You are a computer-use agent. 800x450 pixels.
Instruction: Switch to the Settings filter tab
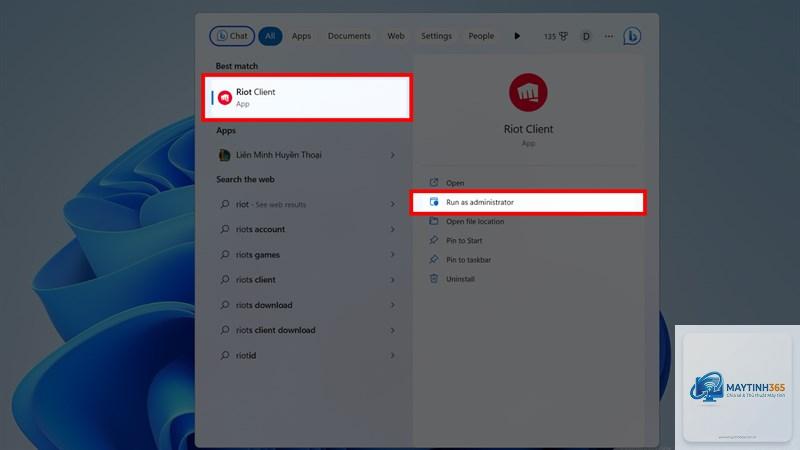point(436,36)
